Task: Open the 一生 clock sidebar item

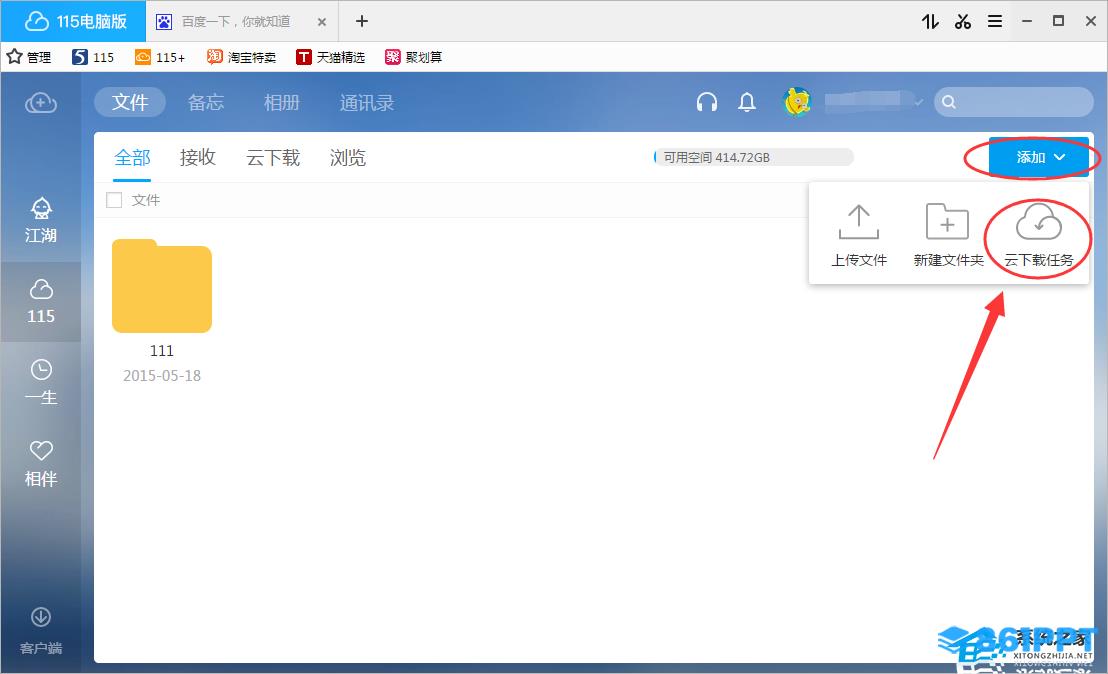Action: (41, 382)
